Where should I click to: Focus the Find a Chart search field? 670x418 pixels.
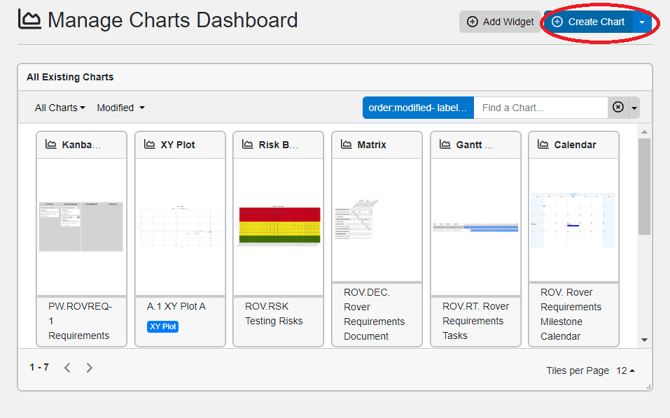click(541, 108)
